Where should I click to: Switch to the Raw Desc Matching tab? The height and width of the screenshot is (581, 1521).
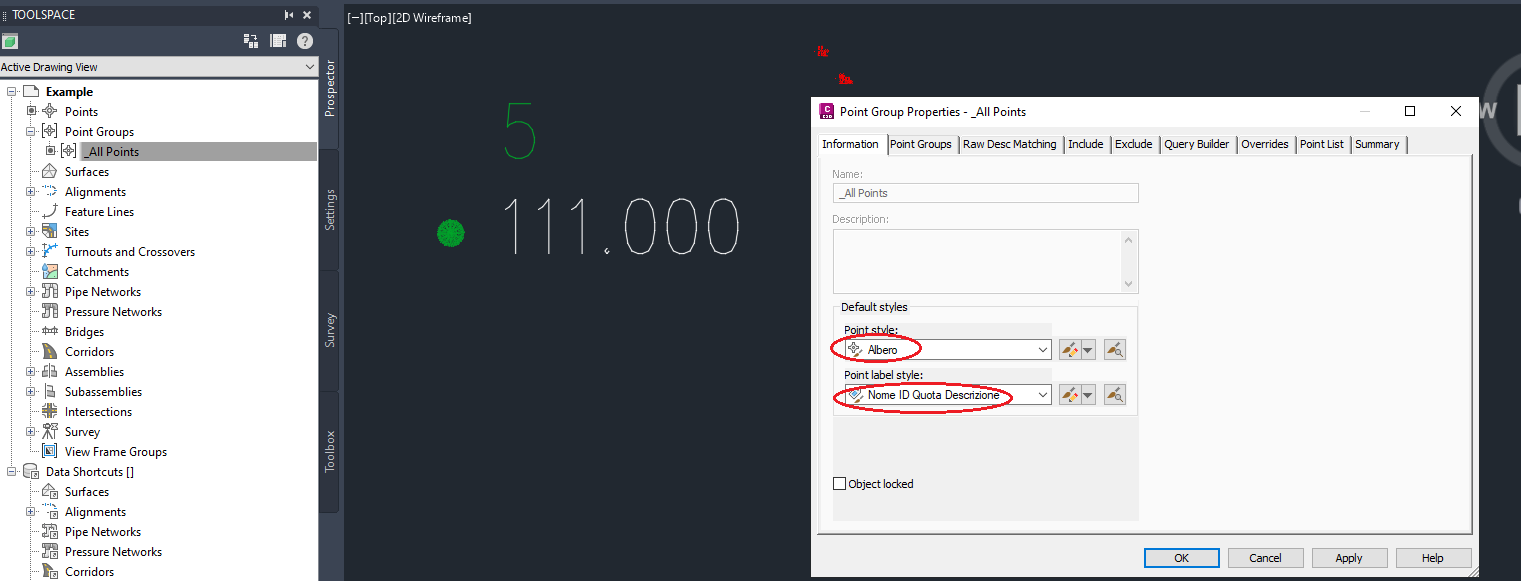[1009, 144]
